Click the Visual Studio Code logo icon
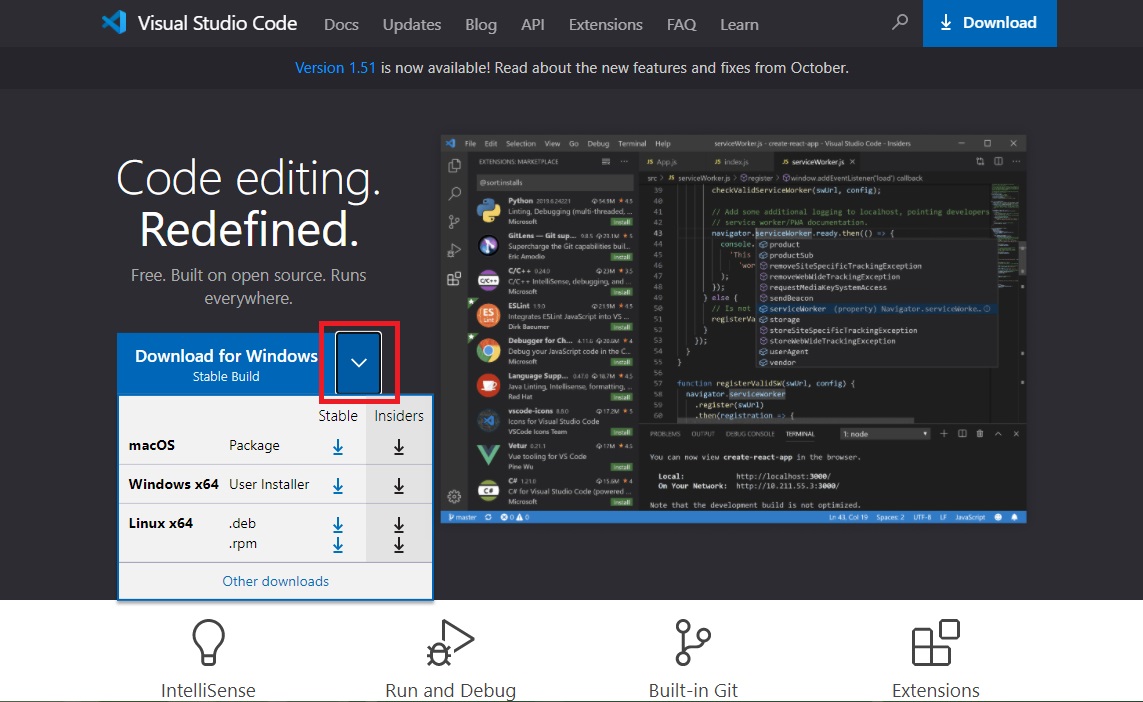This screenshot has height=702, width=1143. click(x=114, y=23)
